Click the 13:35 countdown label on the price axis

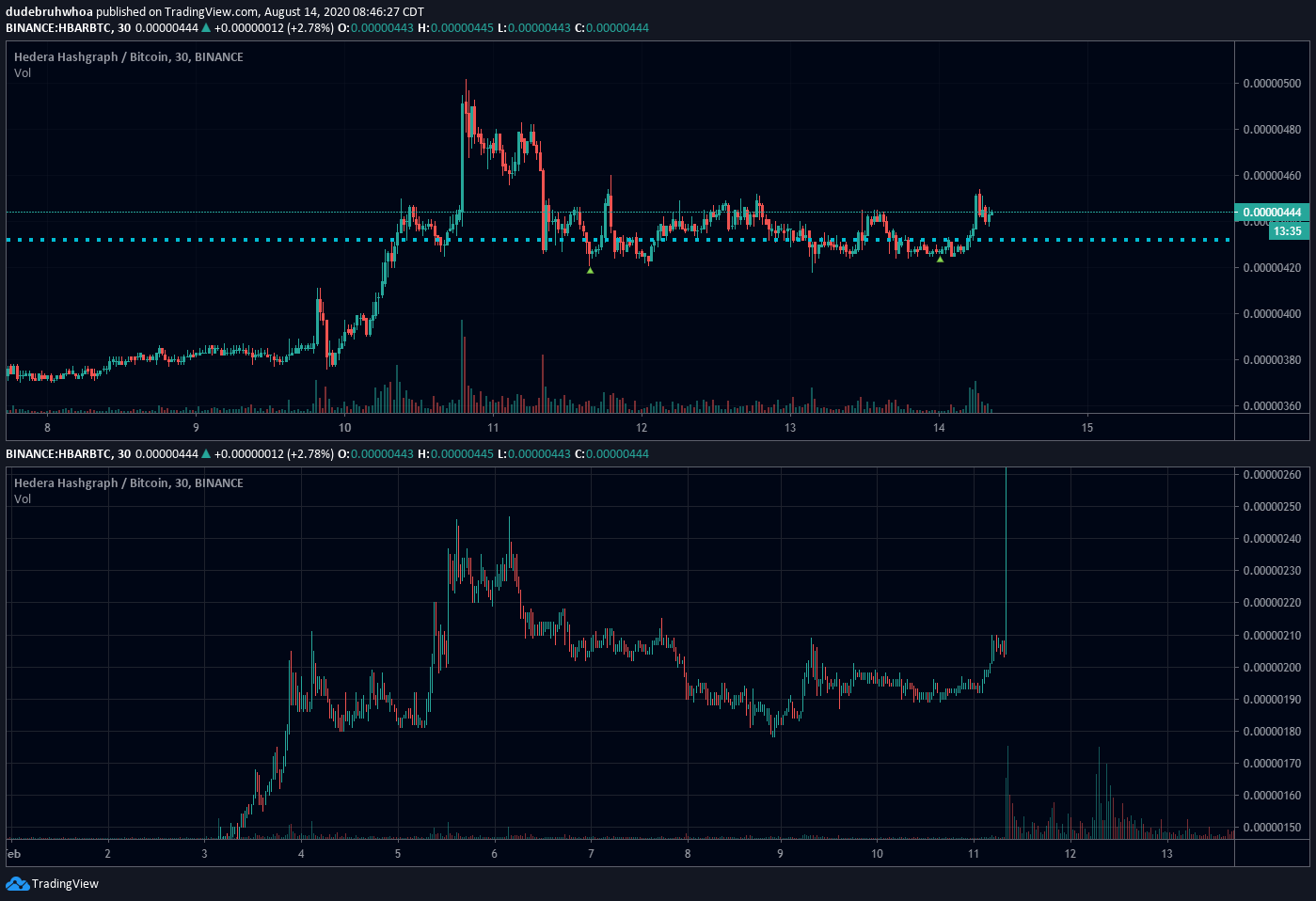click(x=1287, y=231)
